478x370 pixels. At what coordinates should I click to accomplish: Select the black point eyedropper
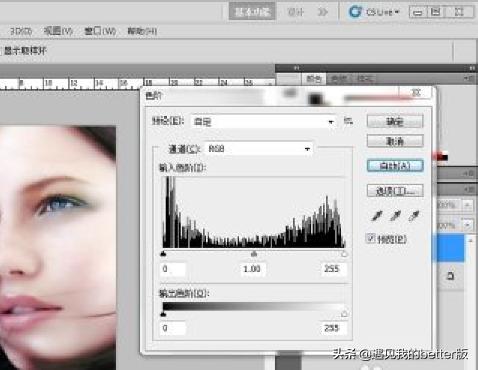377,216
